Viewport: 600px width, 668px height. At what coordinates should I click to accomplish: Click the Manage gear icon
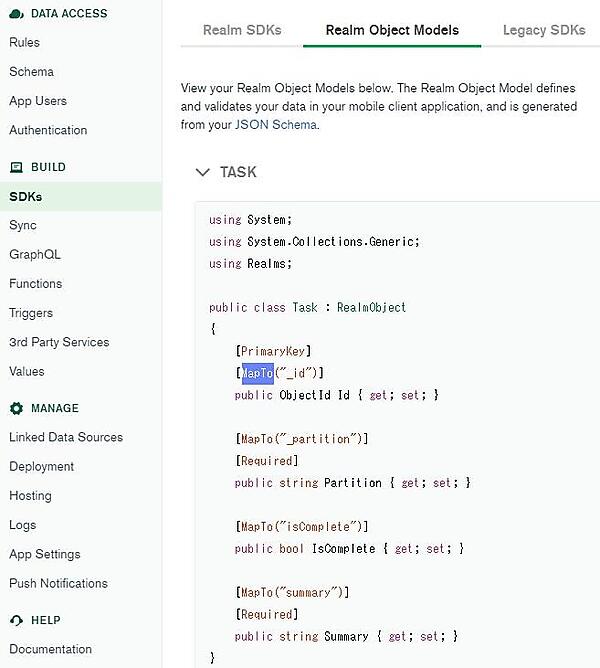16,408
